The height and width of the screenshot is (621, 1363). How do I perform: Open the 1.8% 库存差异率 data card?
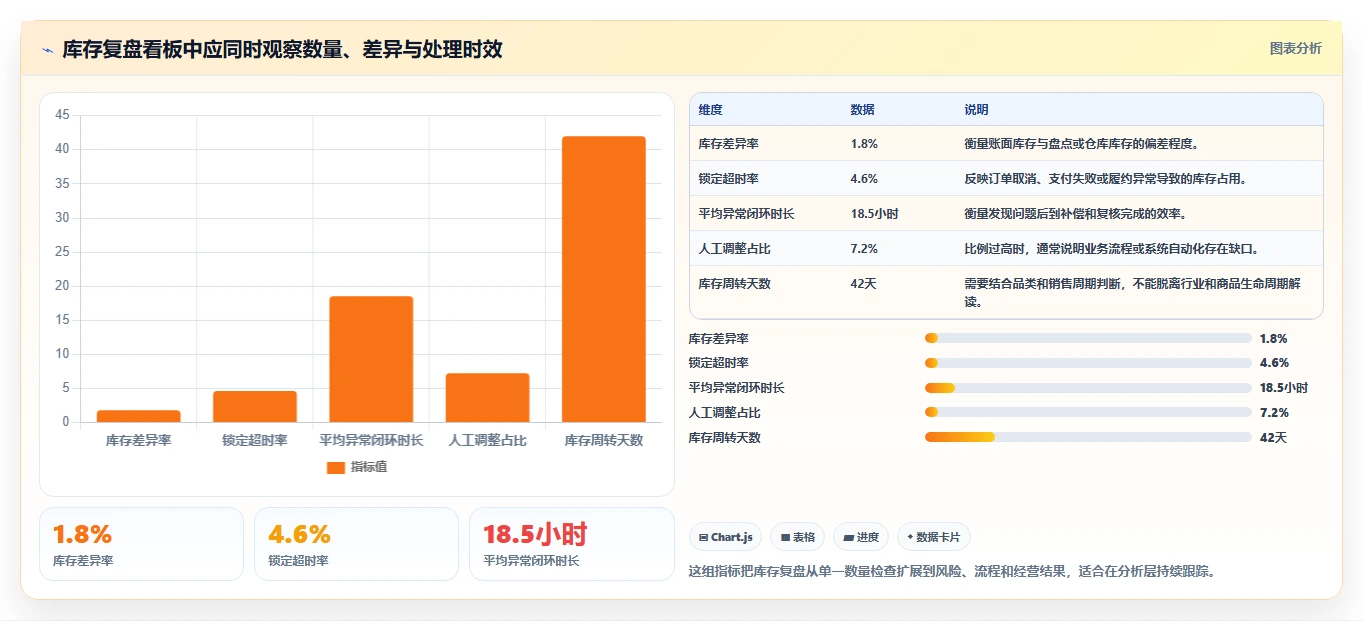point(141,544)
